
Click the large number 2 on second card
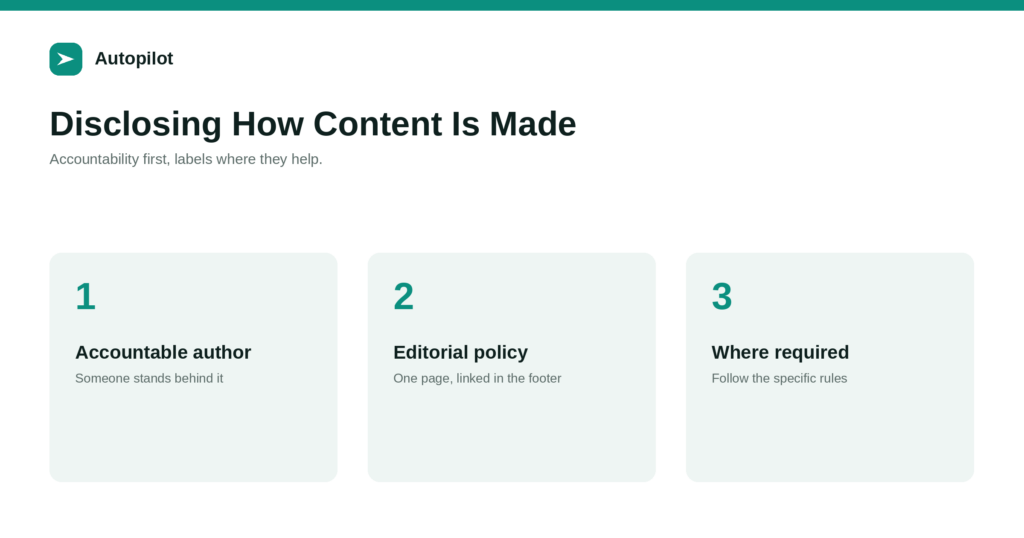404,296
